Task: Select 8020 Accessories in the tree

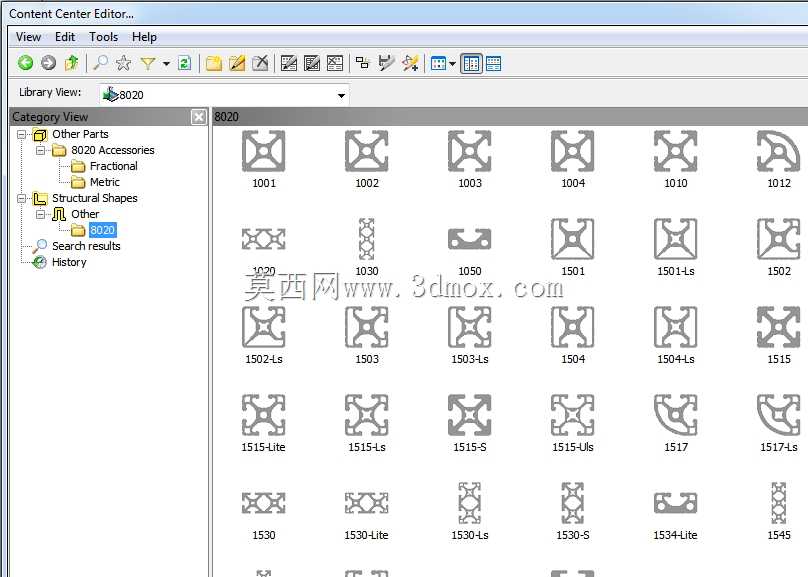Action: click(113, 150)
